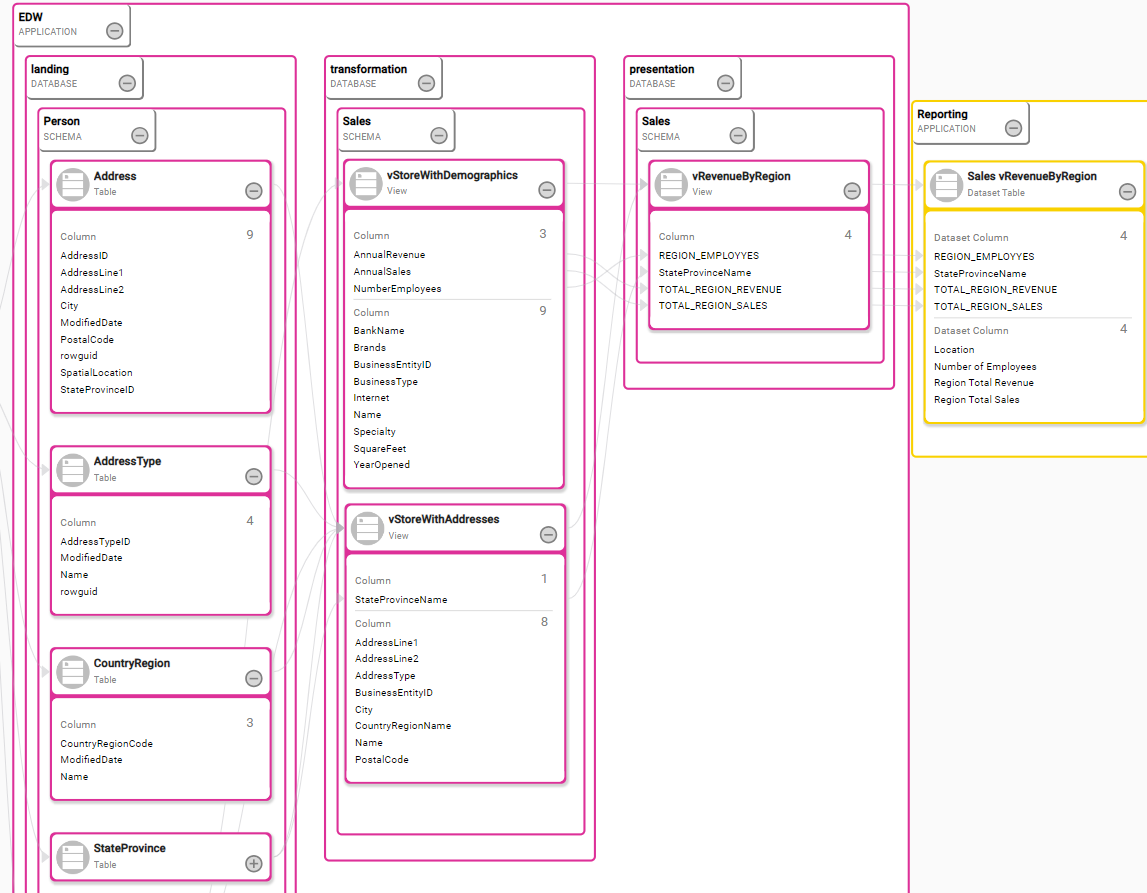This screenshot has height=893, width=1147.
Task: Click the Address table icon
Action: click(72, 184)
